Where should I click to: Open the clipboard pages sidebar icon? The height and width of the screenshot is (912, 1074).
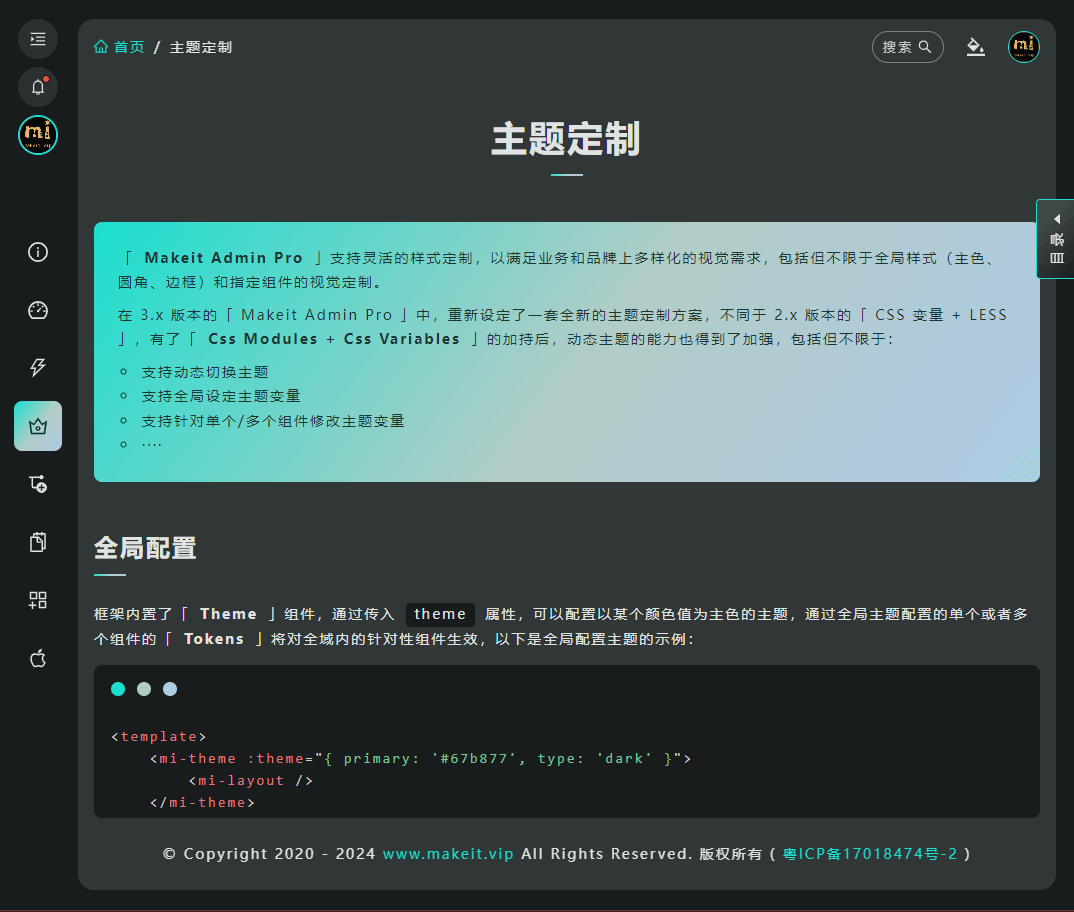[38, 542]
